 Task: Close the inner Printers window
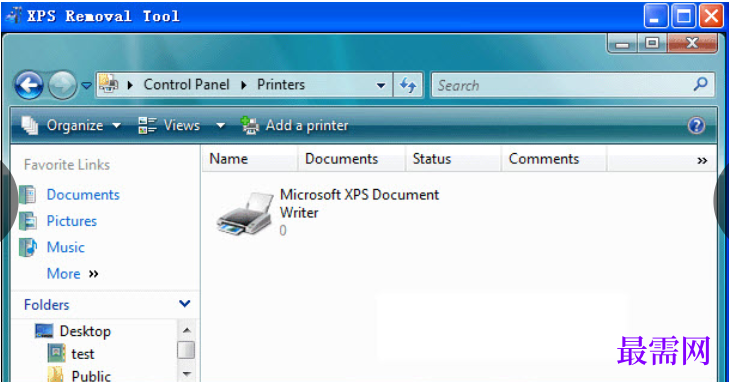(692, 43)
